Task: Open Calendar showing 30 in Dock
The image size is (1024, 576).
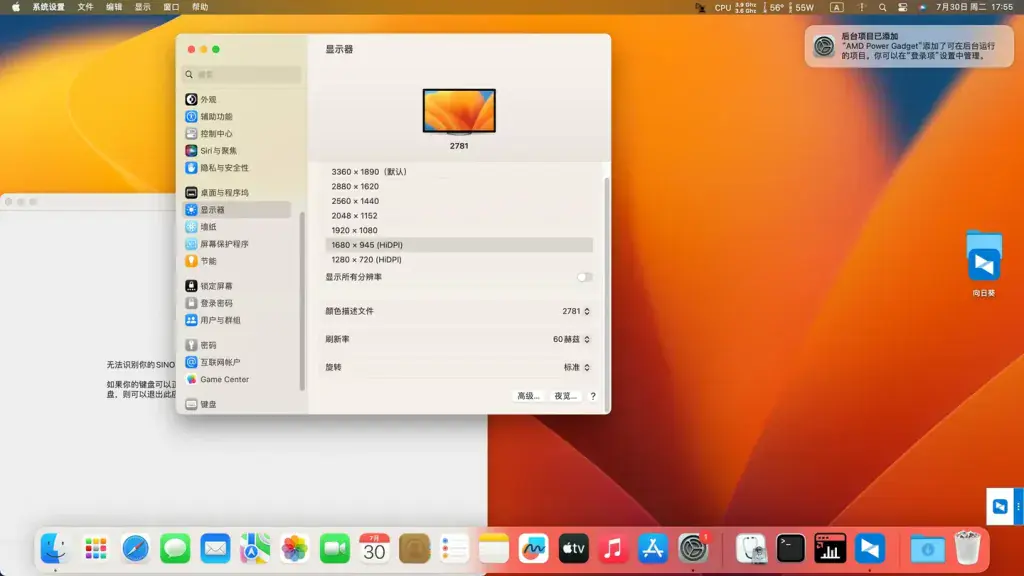Action: 374,549
